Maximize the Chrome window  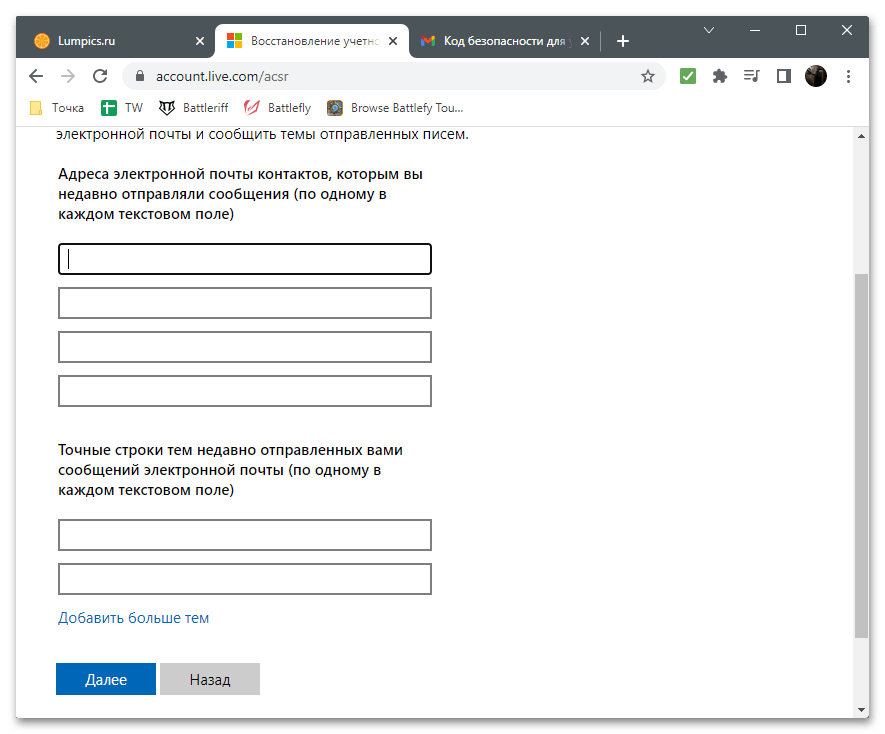pyautogui.click(x=801, y=30)
